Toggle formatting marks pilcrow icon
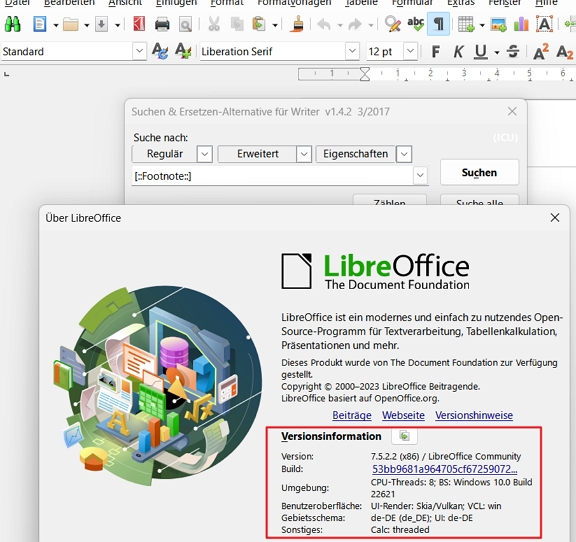Viewport: 576px width, 542px height. pos(438,25)
